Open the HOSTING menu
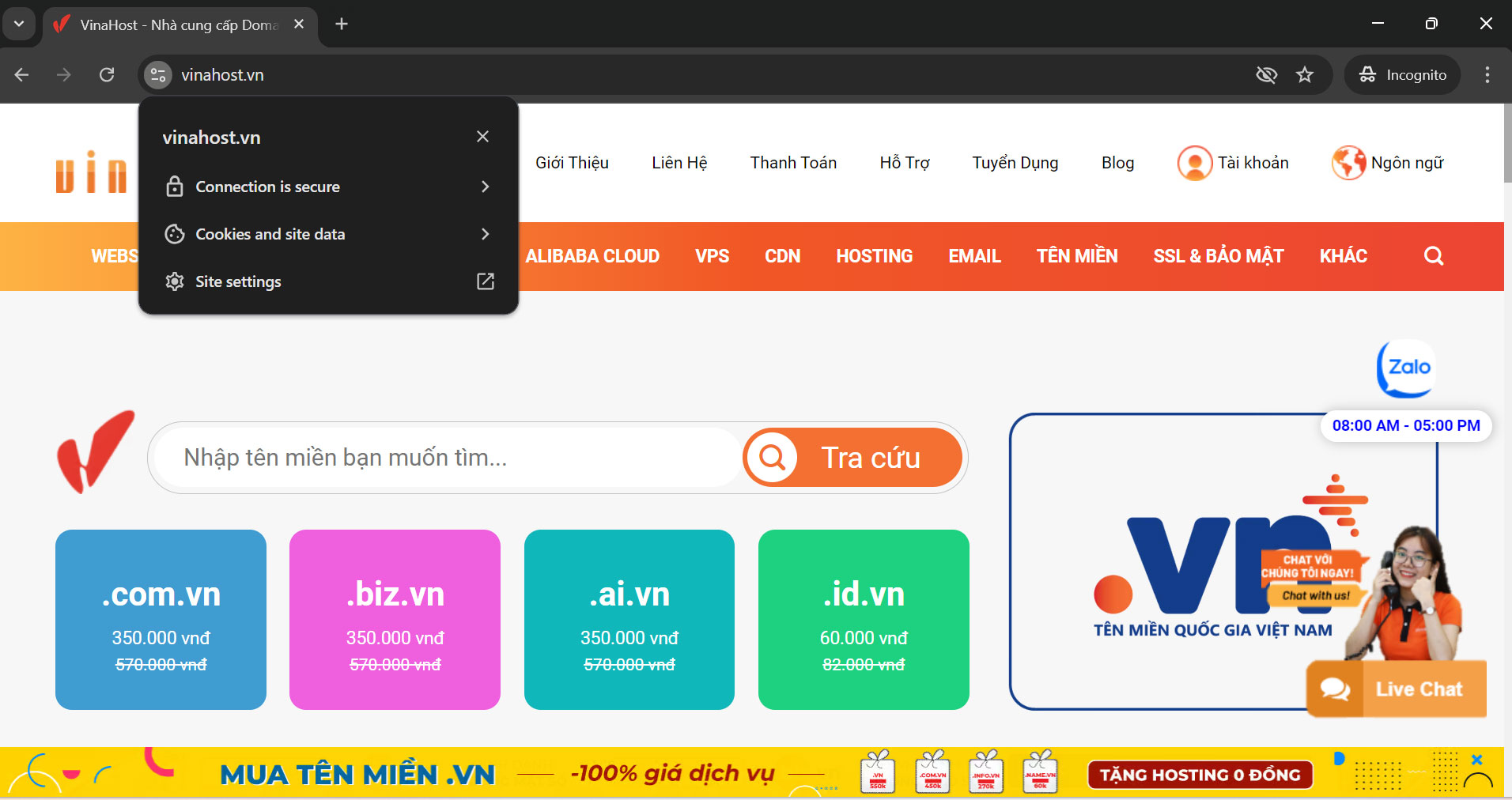Screen dimensions: 1512x800 point(875,256)
